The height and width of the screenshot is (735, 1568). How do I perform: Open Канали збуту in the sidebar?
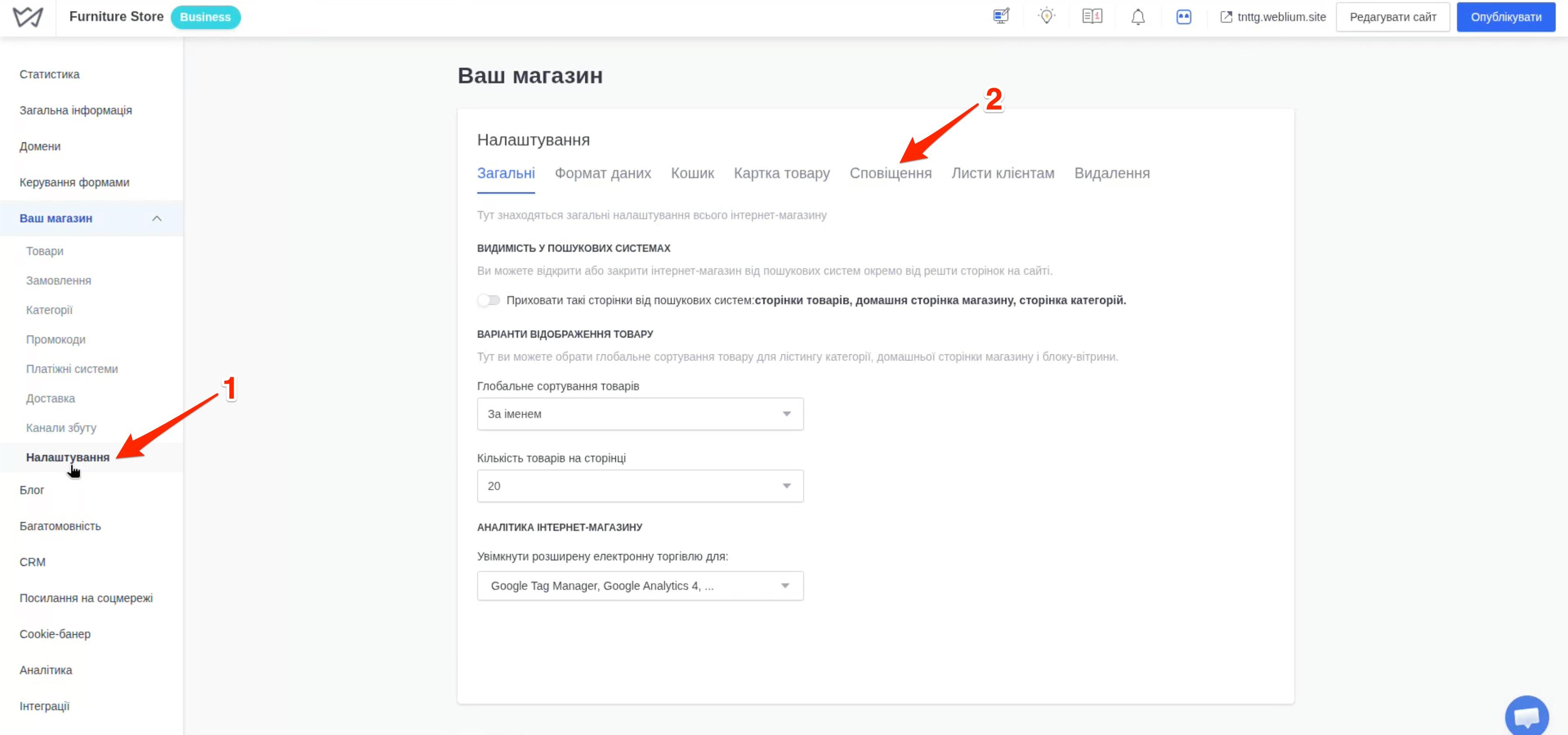61,428
